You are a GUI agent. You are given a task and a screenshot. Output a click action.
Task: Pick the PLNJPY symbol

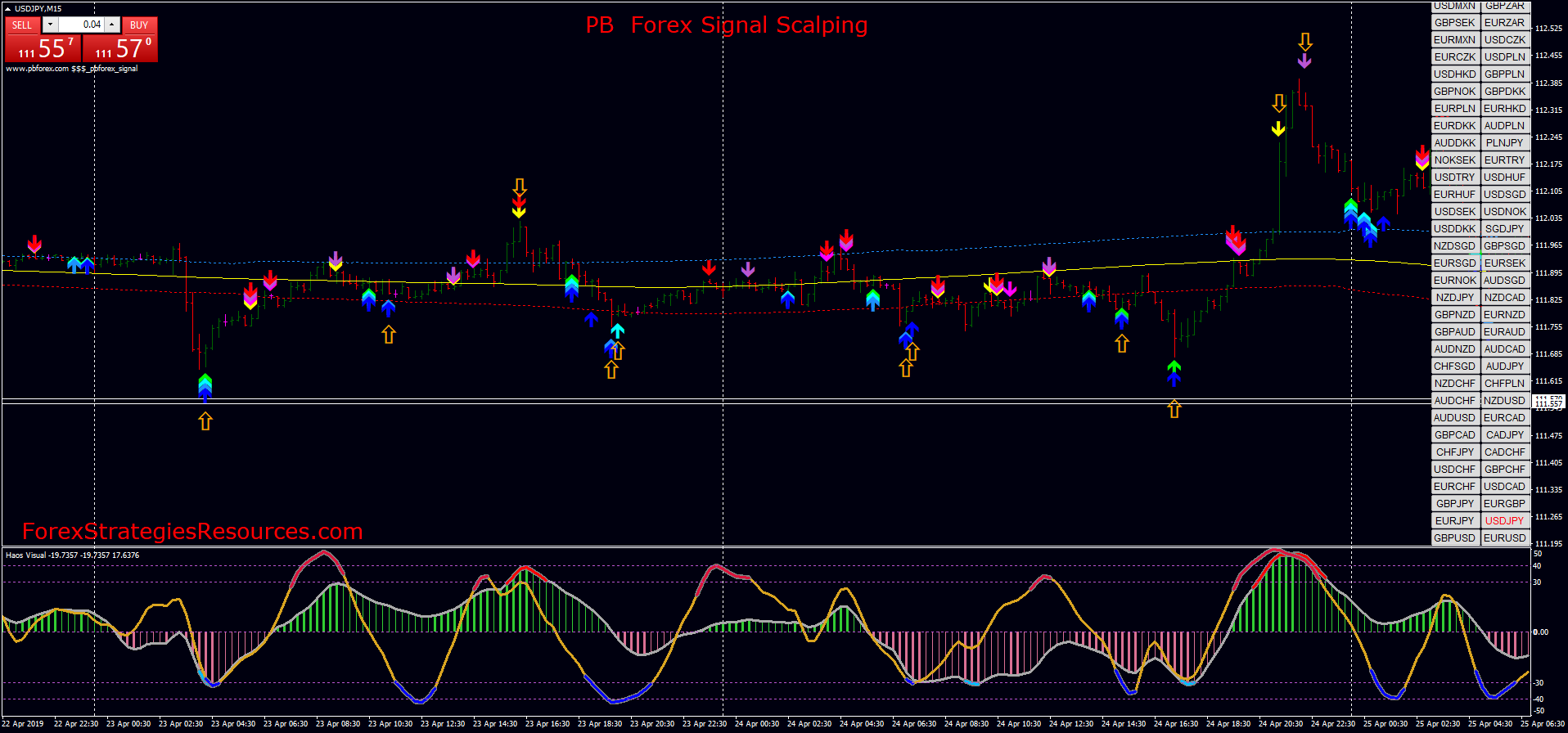pos(1505,142)
